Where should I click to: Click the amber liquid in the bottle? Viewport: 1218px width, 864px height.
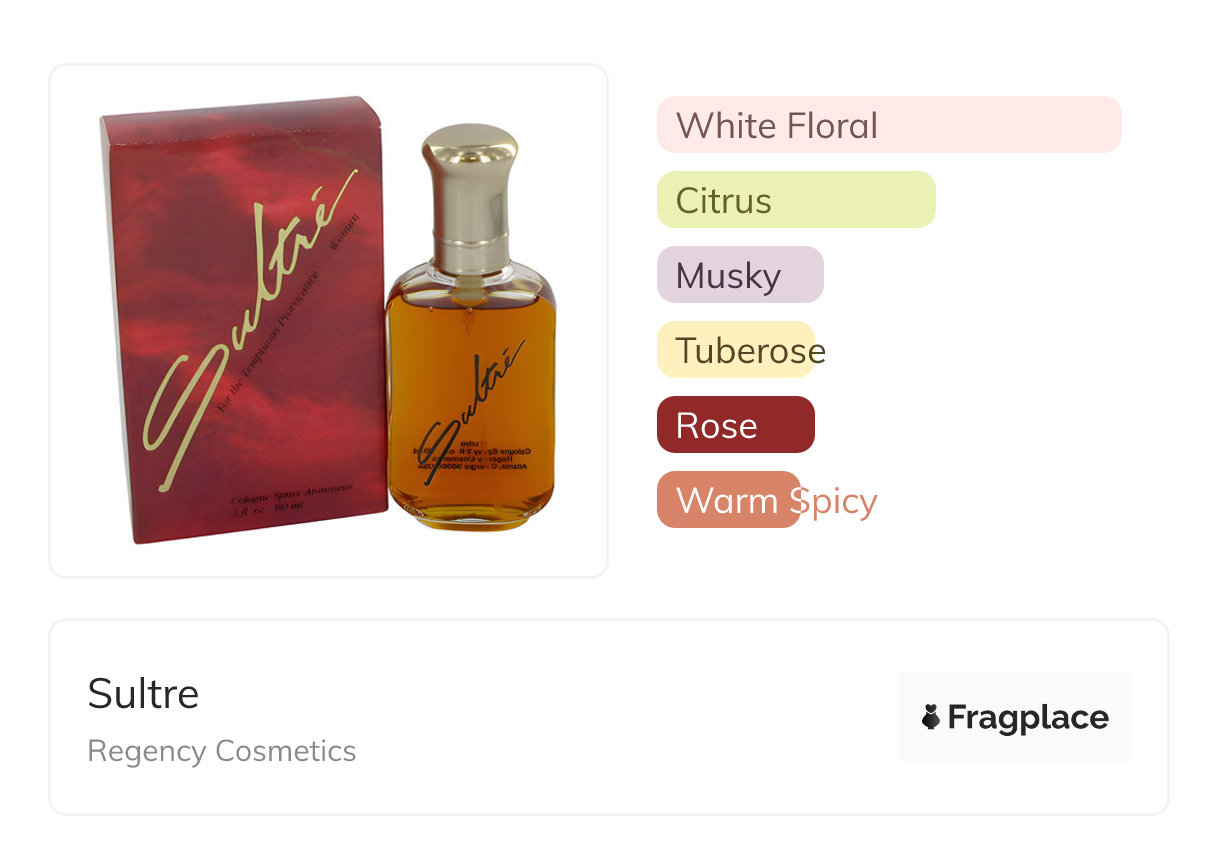[470, 400]
